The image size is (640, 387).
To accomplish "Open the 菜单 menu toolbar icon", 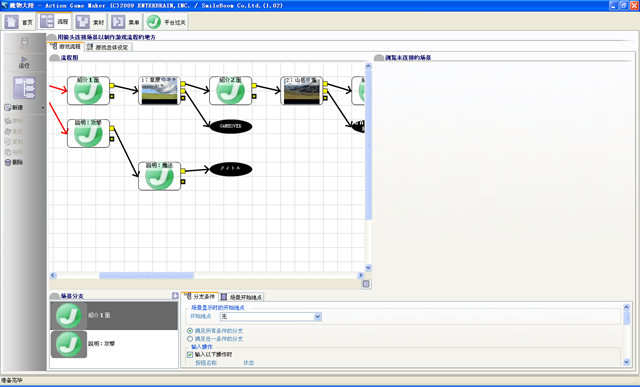I will (x=118, y=22).
